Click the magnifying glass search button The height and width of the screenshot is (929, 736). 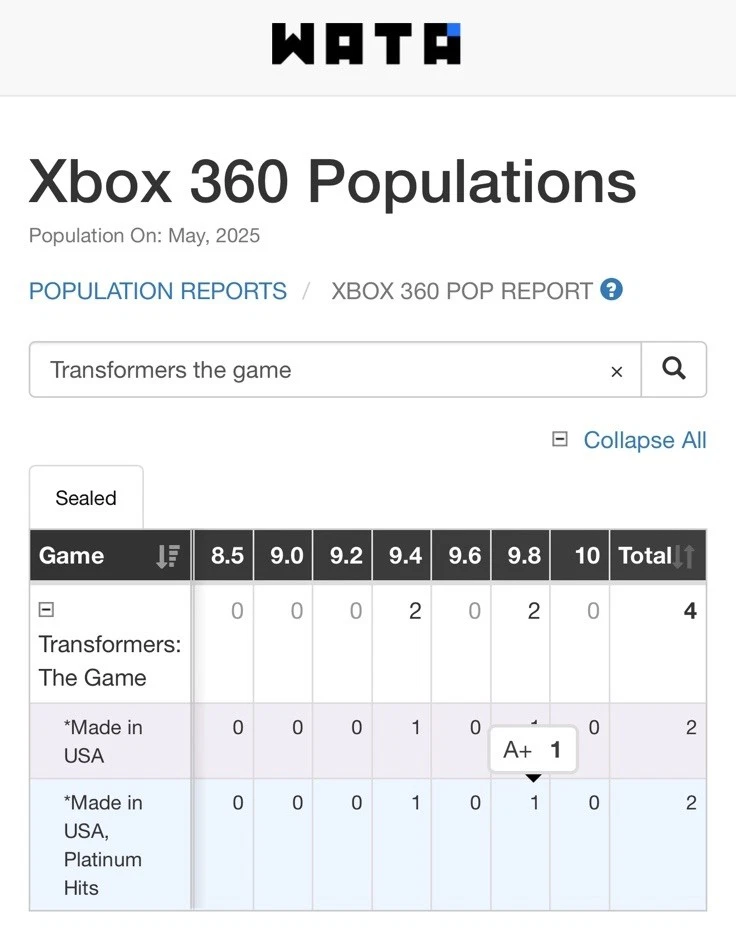pos(674,369)
